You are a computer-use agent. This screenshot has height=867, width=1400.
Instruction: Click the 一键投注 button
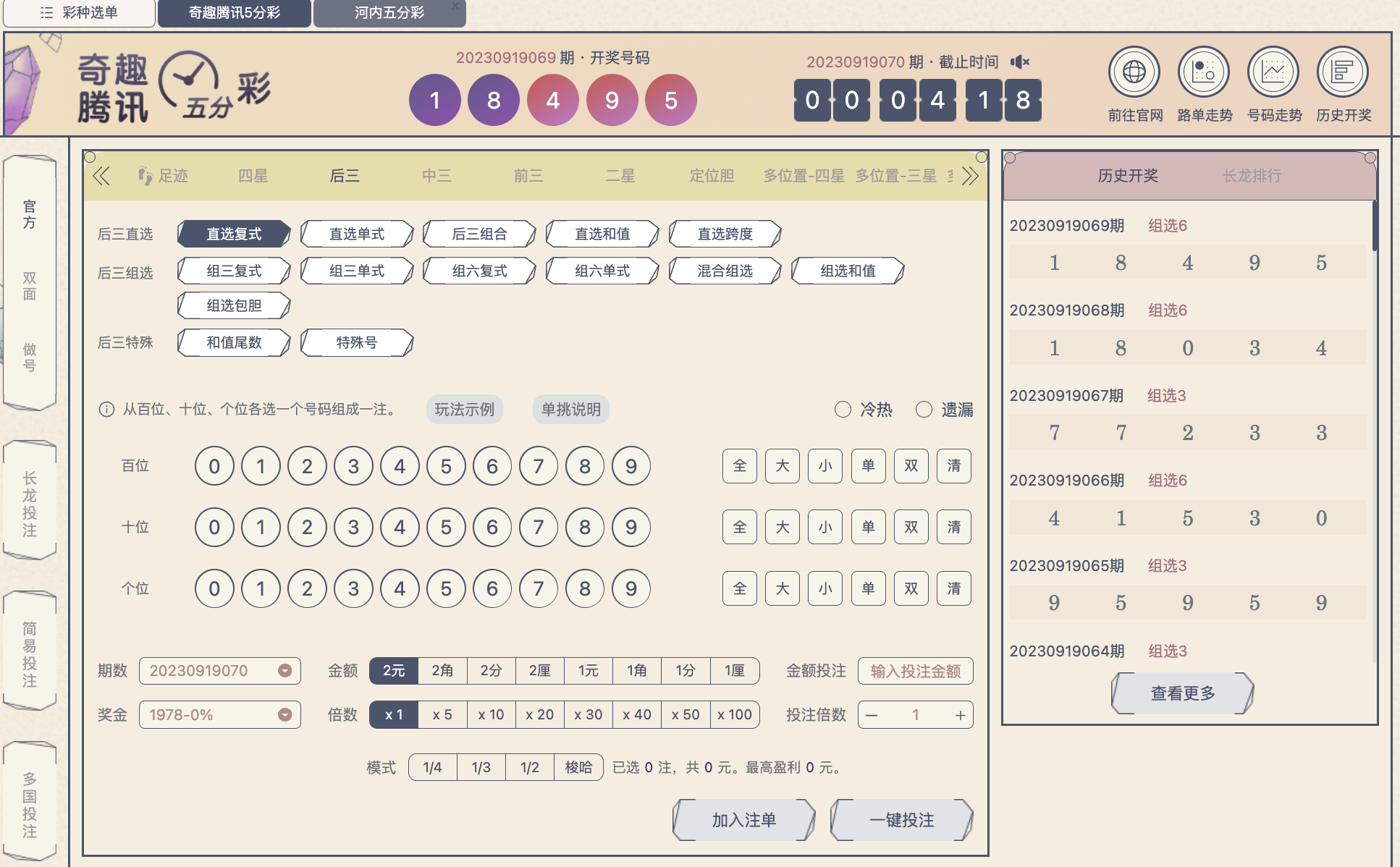902,820
